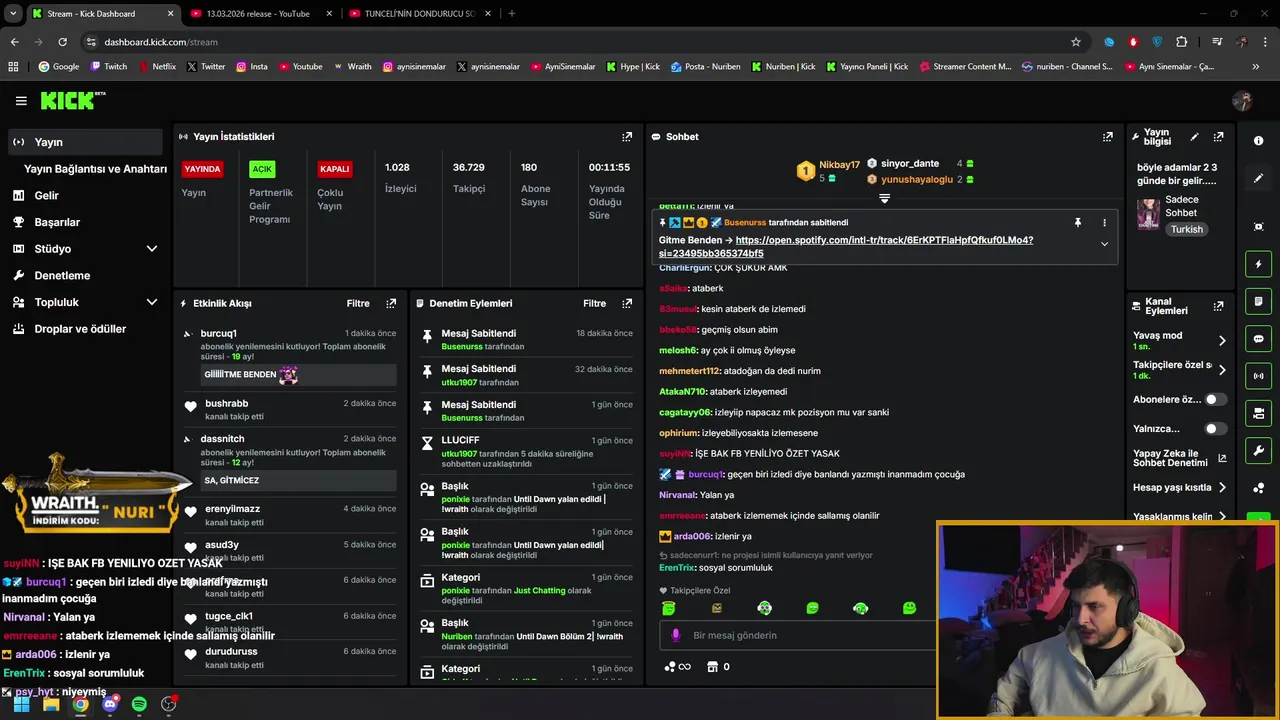Show more bookmarks with the overflow chevron
1280x720 pixels.
(1256, 67)
